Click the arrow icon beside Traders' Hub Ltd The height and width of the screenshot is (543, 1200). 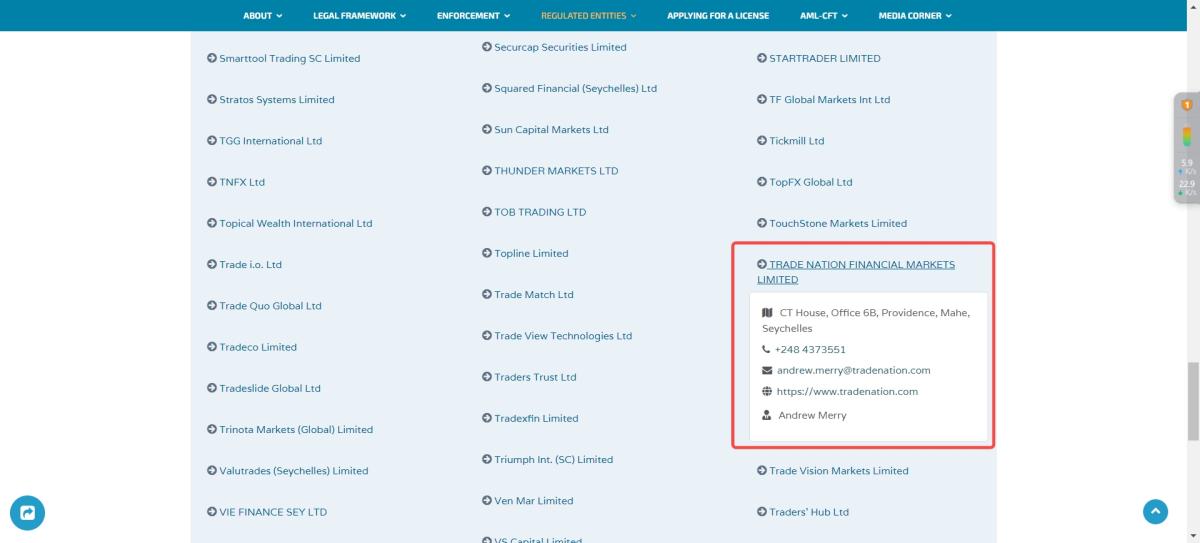[762, 512]
